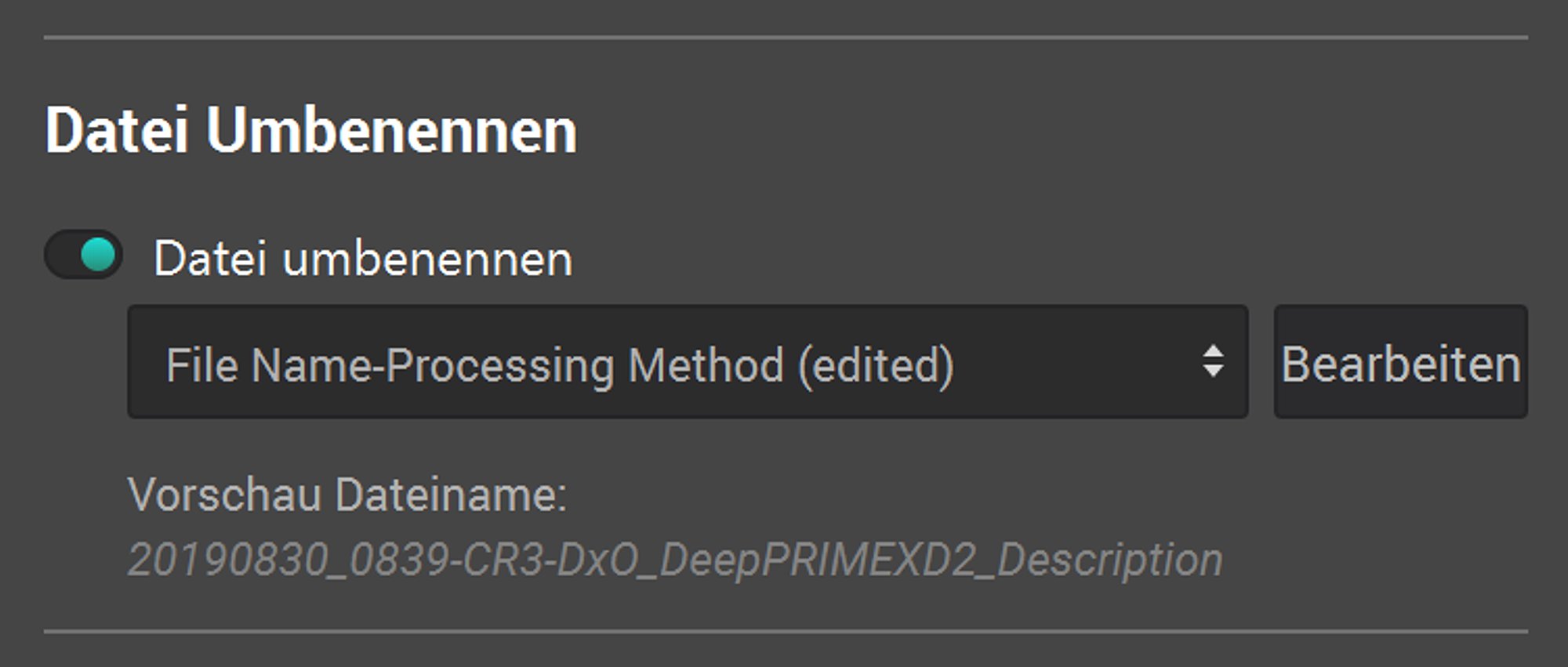Click the 'Vorschau Dateiname:' label
This screenshot has width=1568, height=667.
pyautogui.click(x=347, y=495)
